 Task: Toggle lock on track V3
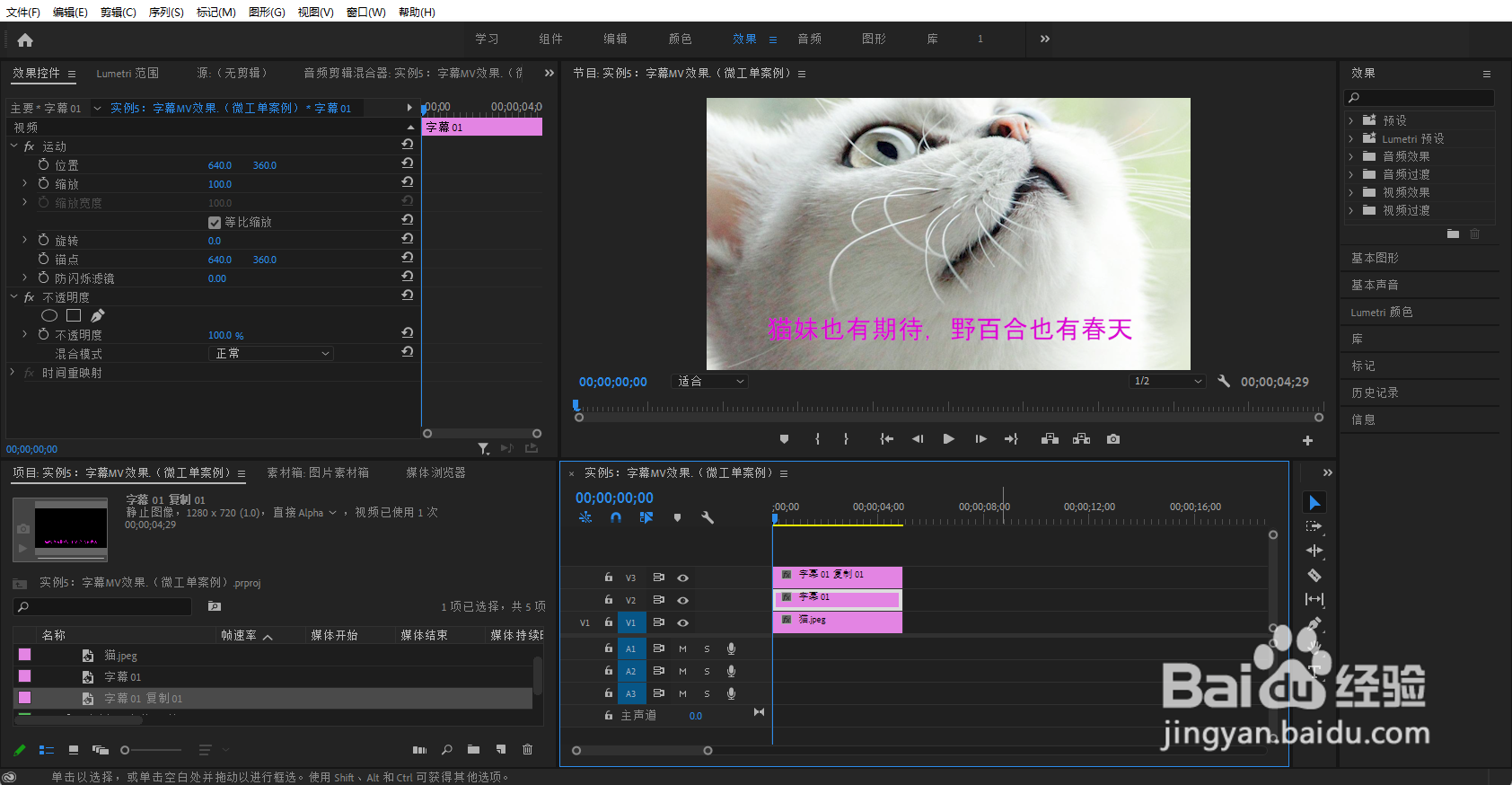(x=608, y=578)
